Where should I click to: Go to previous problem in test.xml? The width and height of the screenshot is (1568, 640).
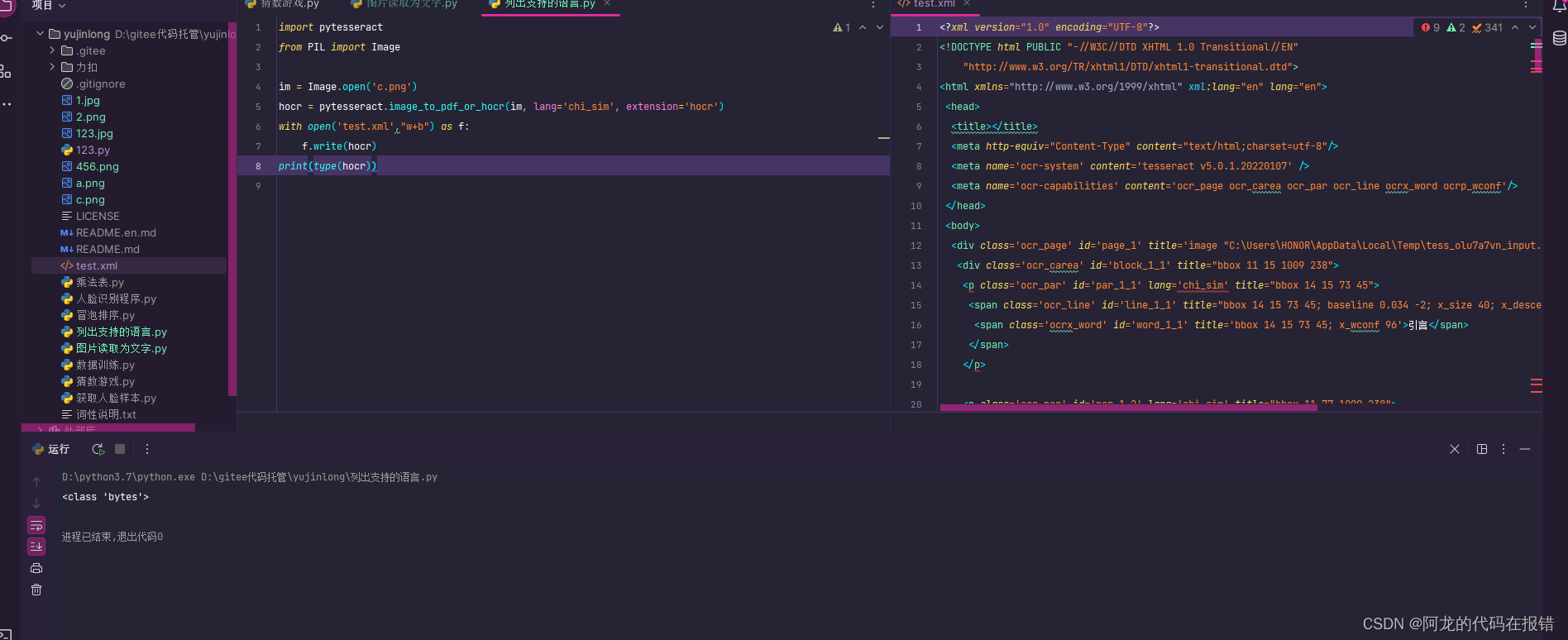coord(1515,27)
